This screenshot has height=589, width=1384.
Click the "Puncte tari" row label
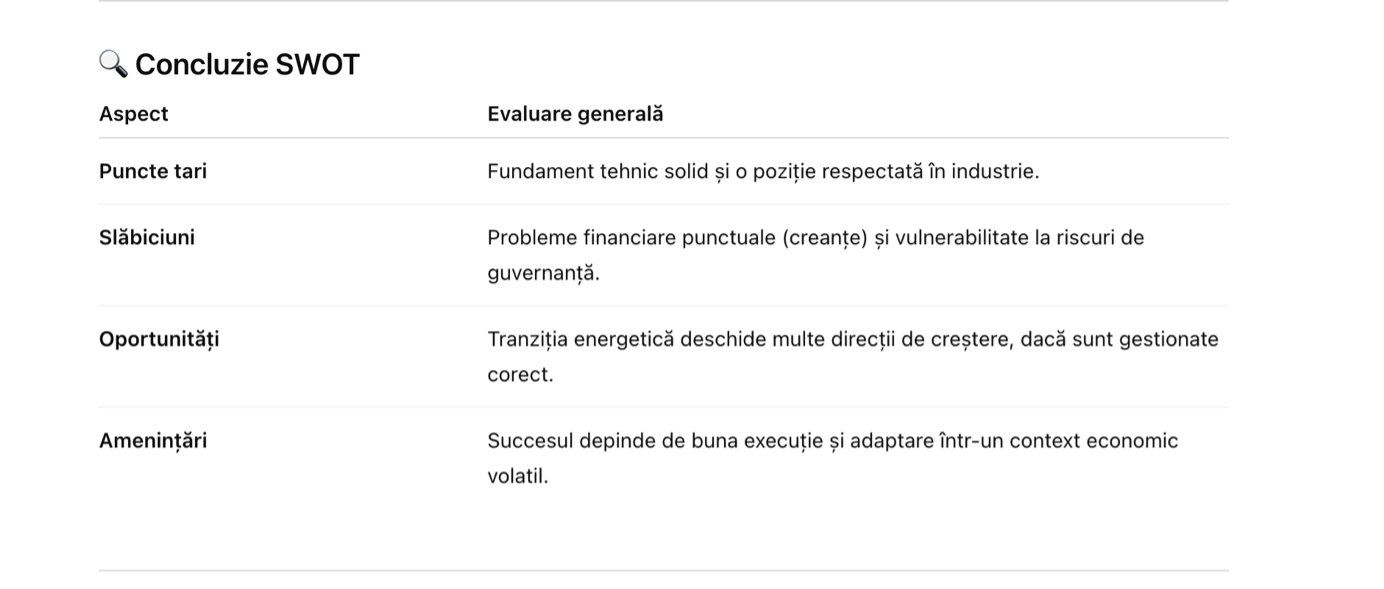pos(153,171)
